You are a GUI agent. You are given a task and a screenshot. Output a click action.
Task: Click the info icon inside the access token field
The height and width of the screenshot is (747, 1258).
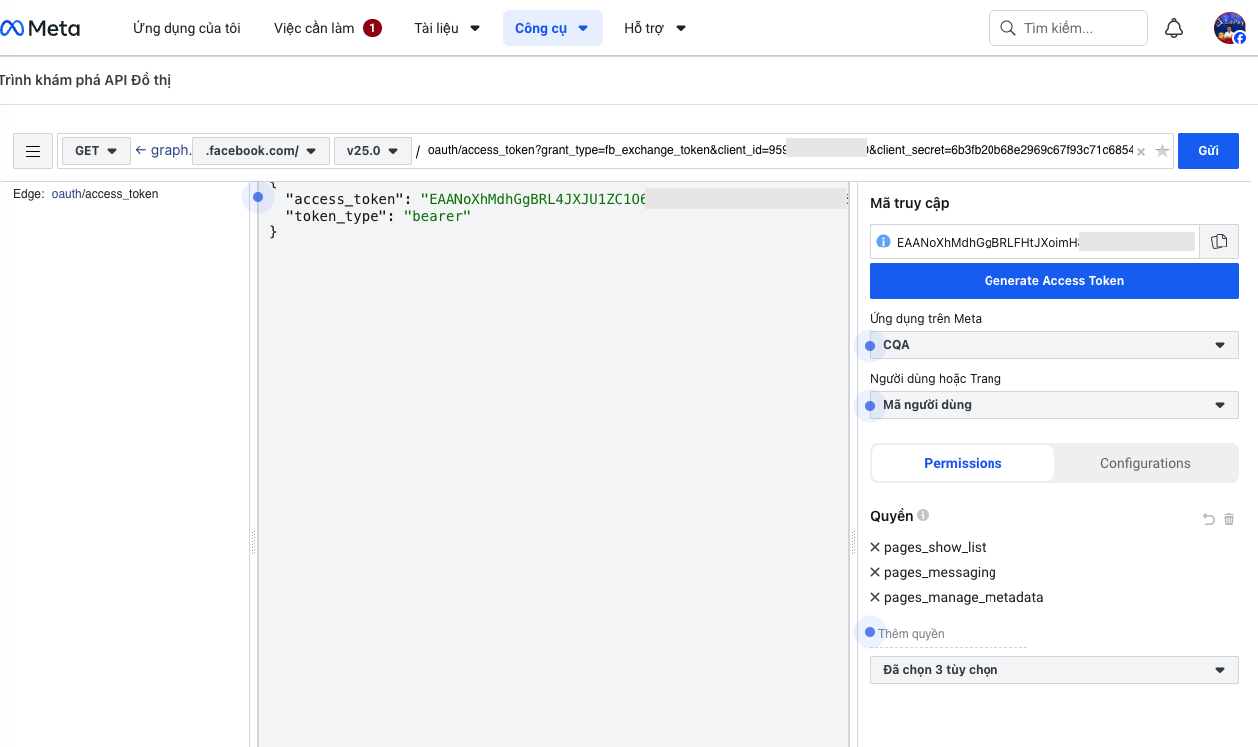click(x=883, y=242)
